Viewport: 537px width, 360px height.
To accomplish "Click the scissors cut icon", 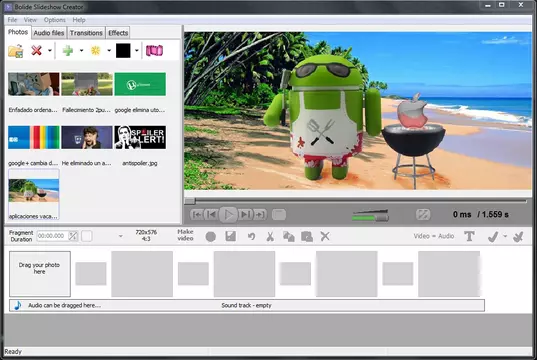I will coord(270,236).
